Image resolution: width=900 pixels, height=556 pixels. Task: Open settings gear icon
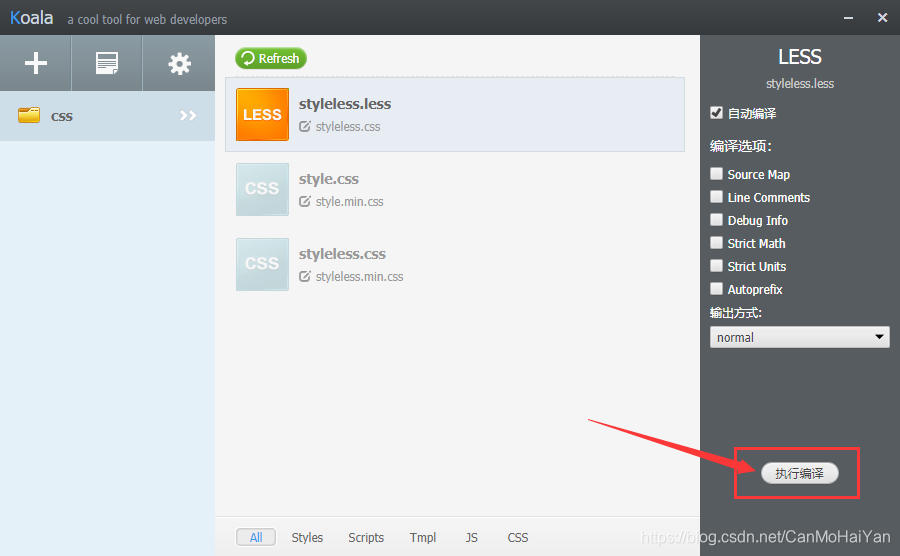click(179, 63)
